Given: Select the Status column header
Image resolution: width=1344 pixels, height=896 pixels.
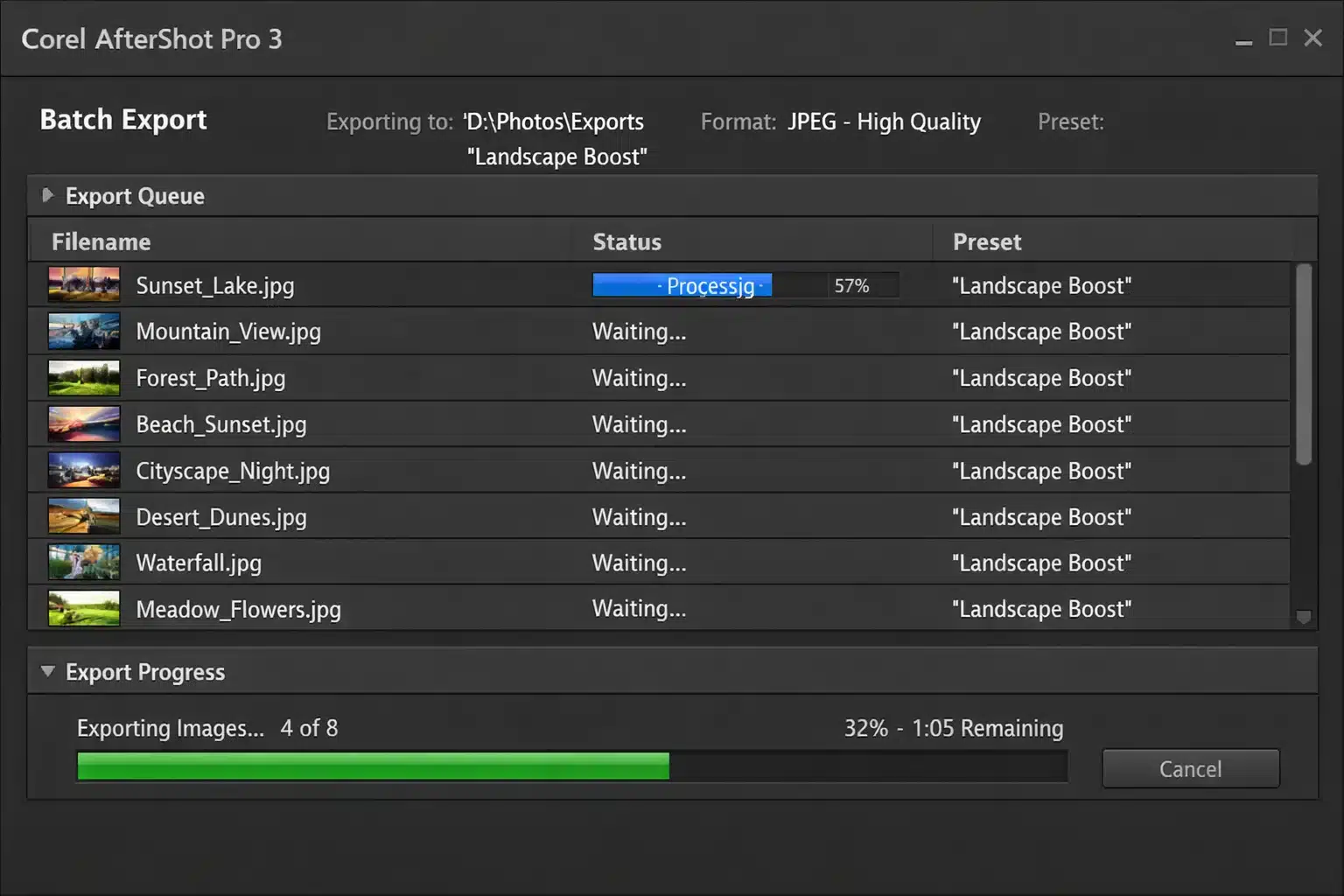Looking at the screenshot, I should (x=626, y=241).
